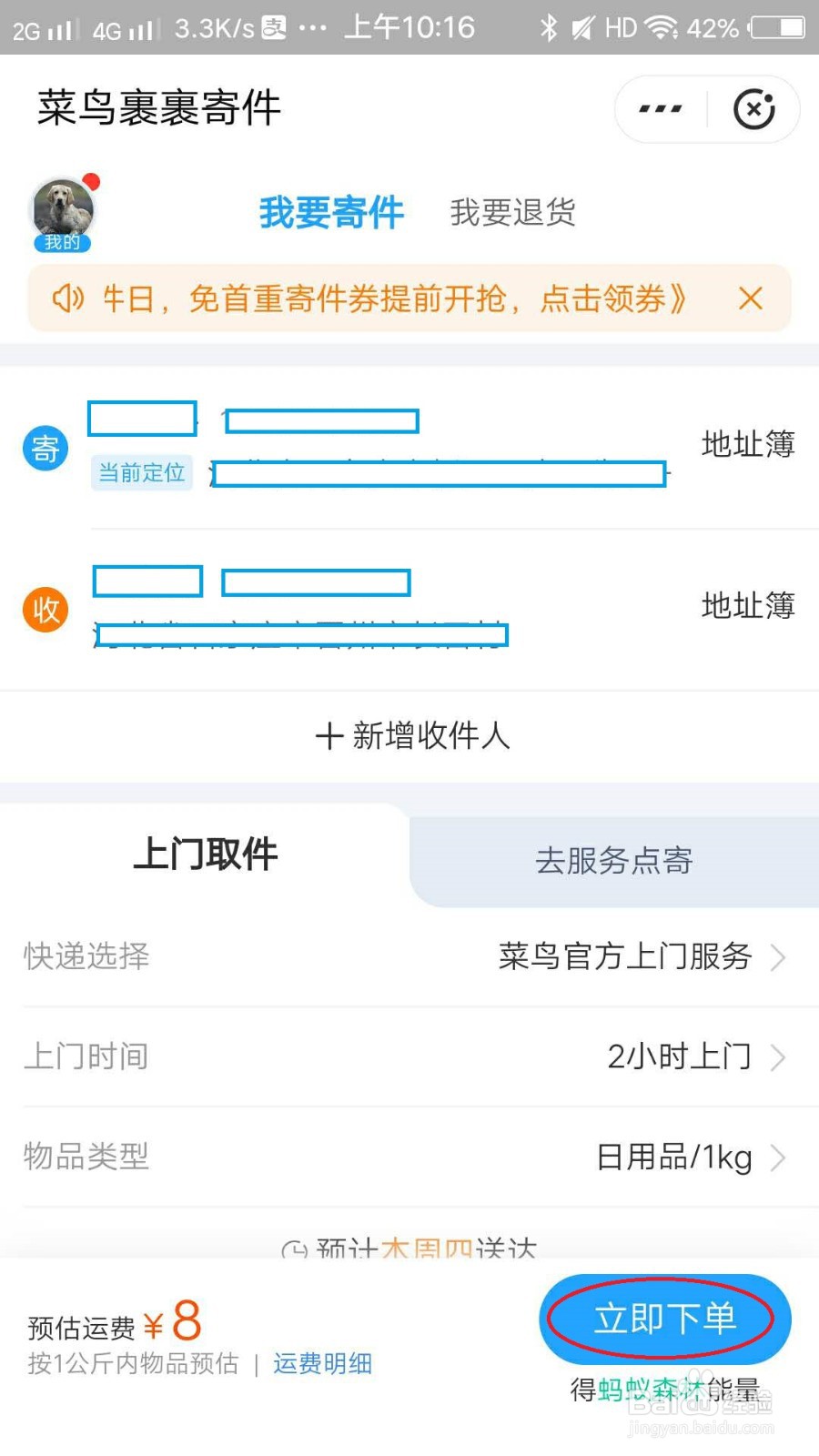This screenshot has height=1456, width=819.
Task: Select the 我要寄件 tab
Action: click(331, 212)
